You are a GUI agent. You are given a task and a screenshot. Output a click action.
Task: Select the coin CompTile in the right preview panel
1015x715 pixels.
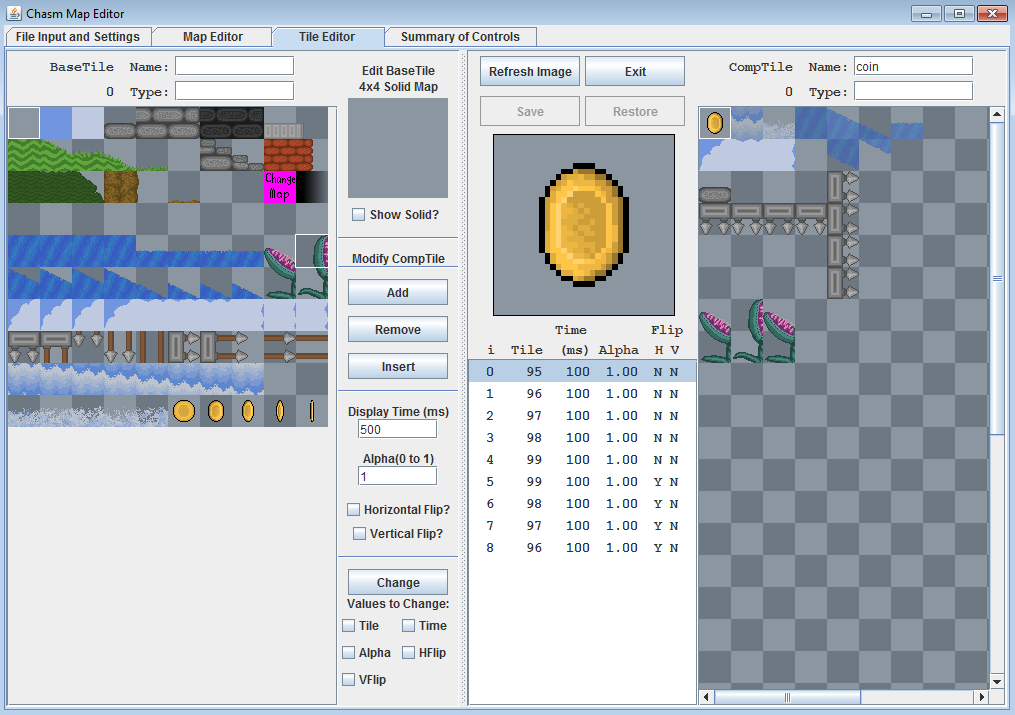(x=714, y=123)
